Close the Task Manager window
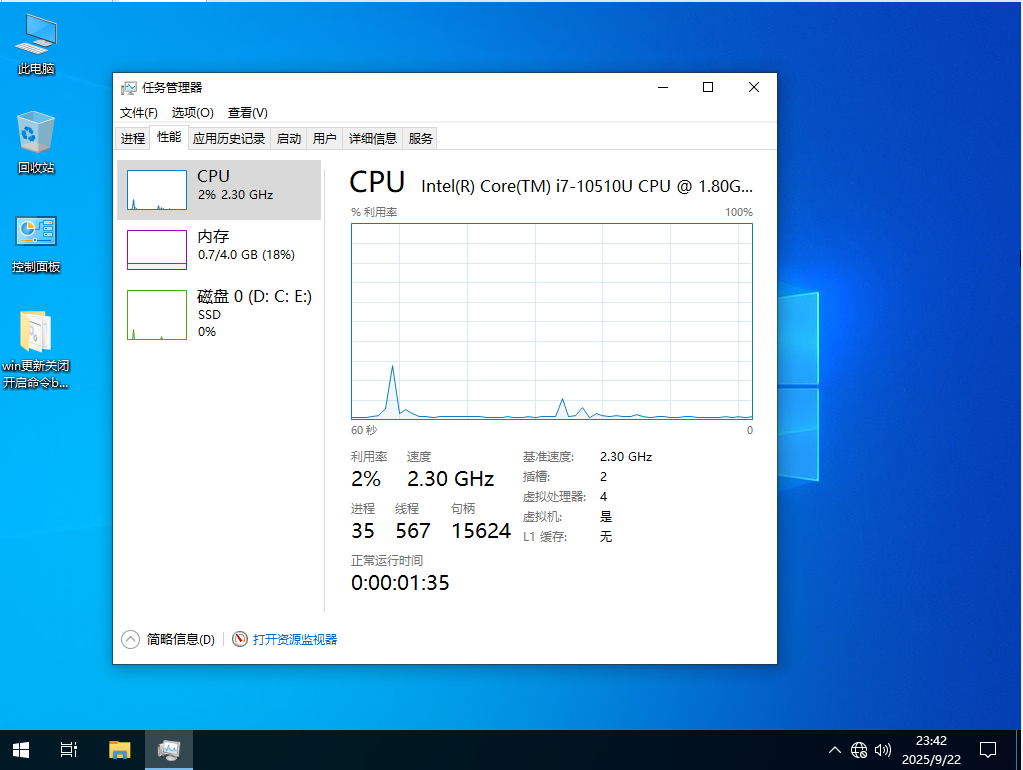This screenshot has height=770, width=1023. coord(754,87)
